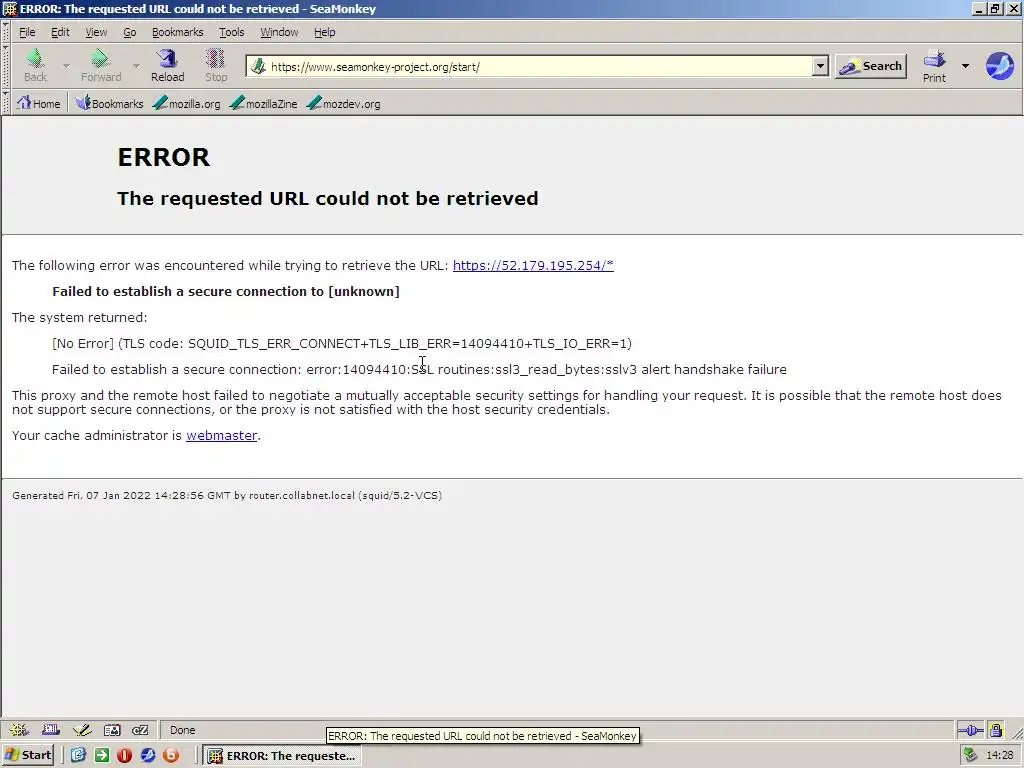Click SeaMonkey title bar window icon
The height and width of the screenshot is (768, 1024).
[10, 9]
